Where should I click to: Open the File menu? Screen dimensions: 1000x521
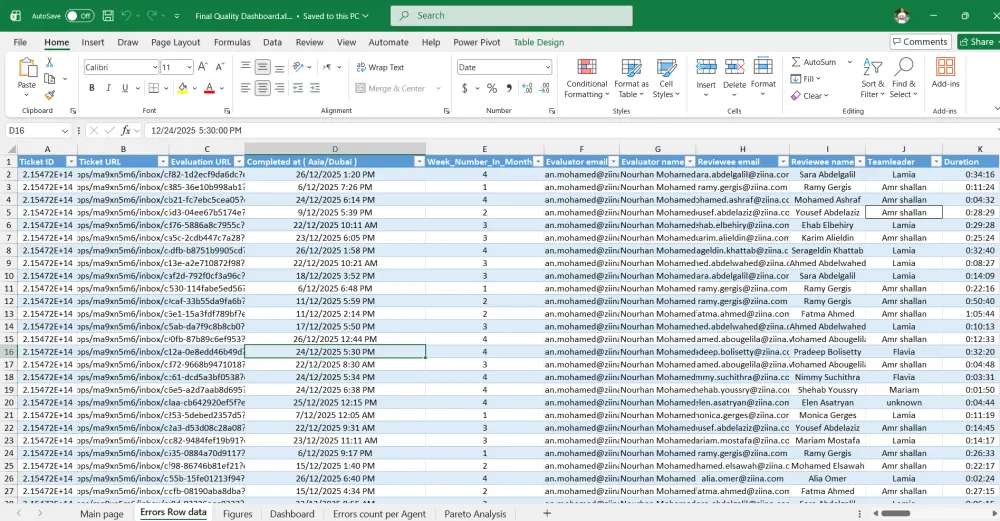click(x=20, y=42)
